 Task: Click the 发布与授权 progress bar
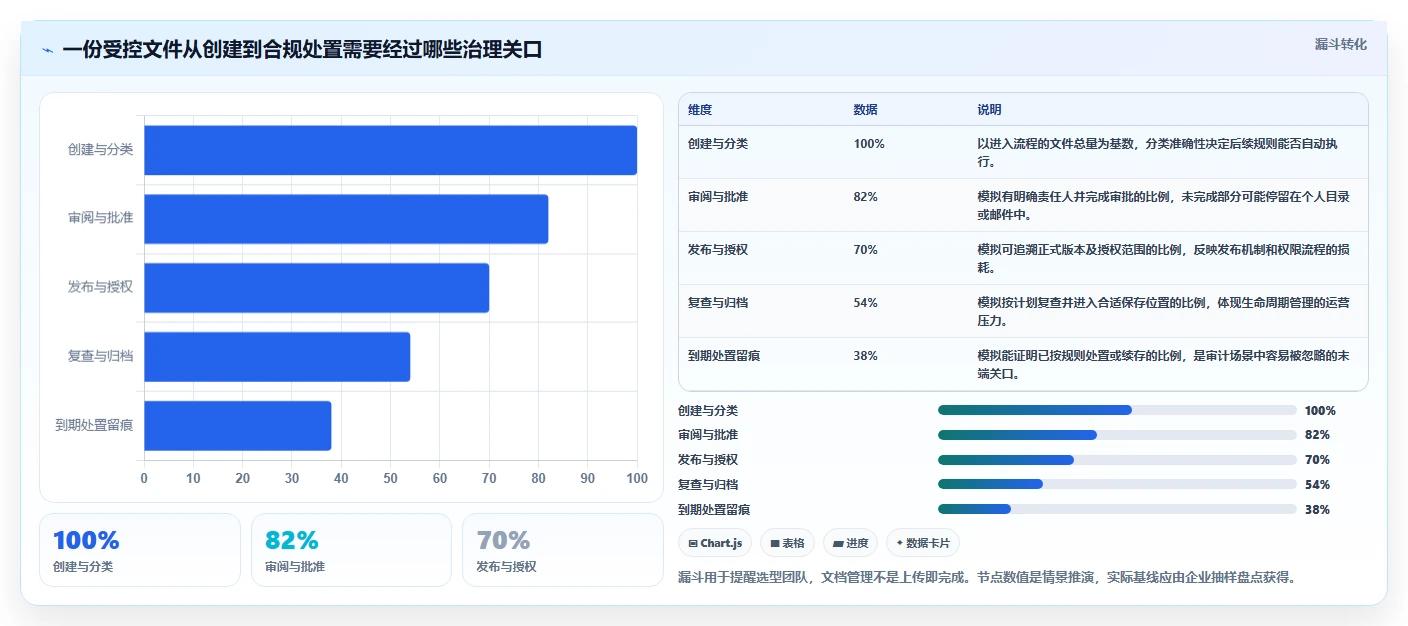1117,460
